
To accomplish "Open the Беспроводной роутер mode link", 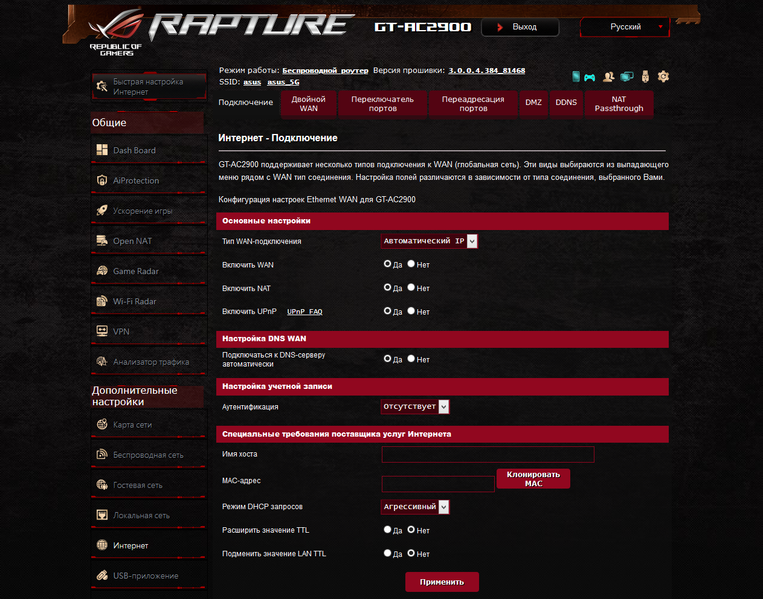I will 325,71.
